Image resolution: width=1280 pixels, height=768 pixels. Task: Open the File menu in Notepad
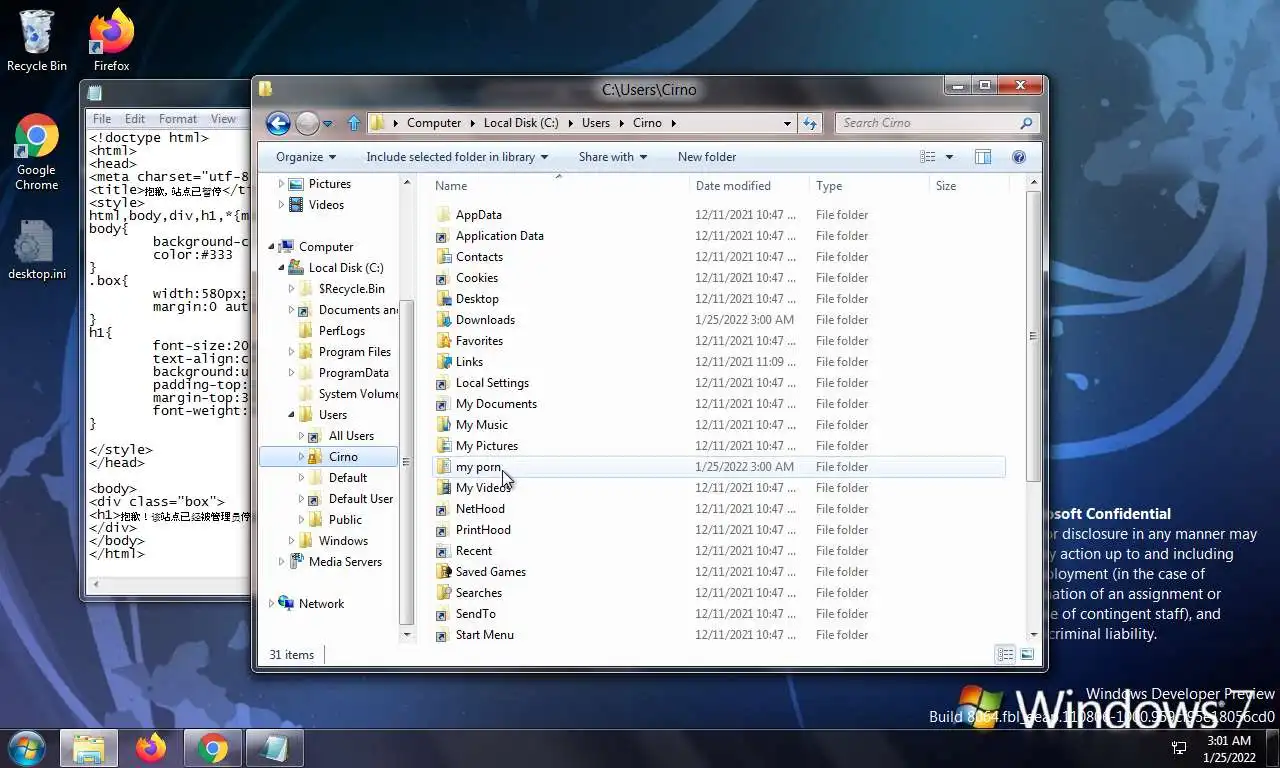102,119
